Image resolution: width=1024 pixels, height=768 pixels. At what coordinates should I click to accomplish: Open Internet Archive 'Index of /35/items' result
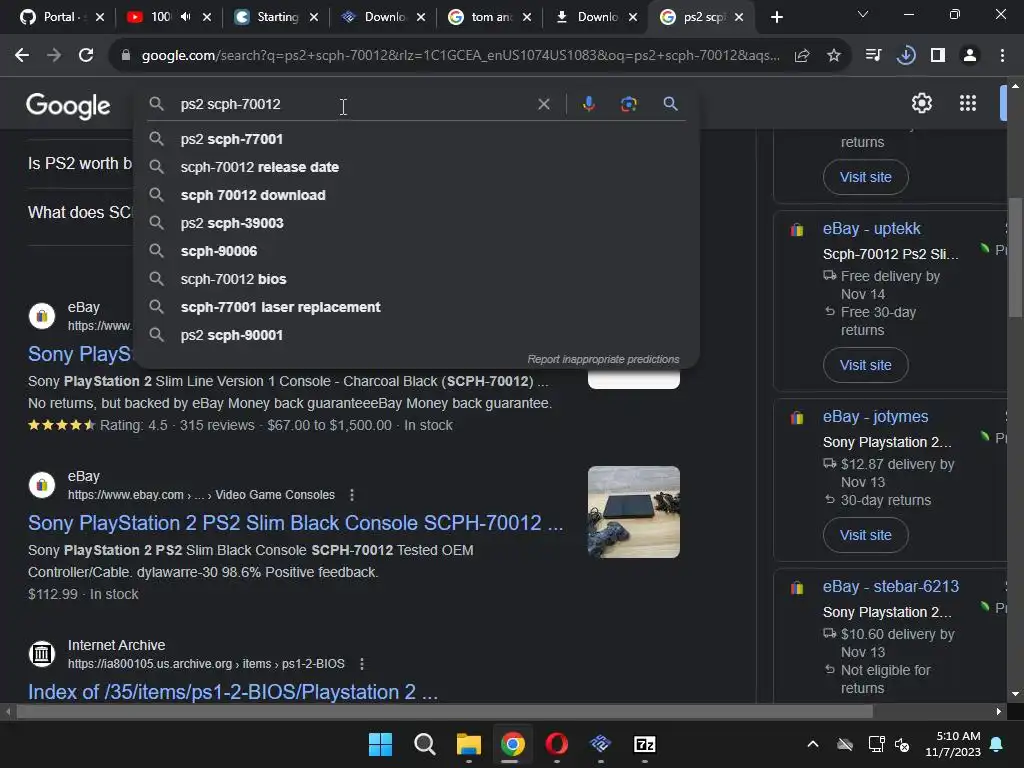point(233,692)
